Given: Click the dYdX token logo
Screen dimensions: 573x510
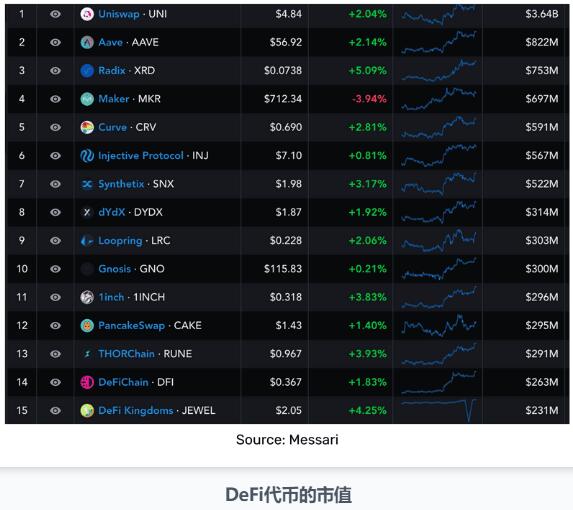Looking at the screenshot, I should [x=87, y=212].
